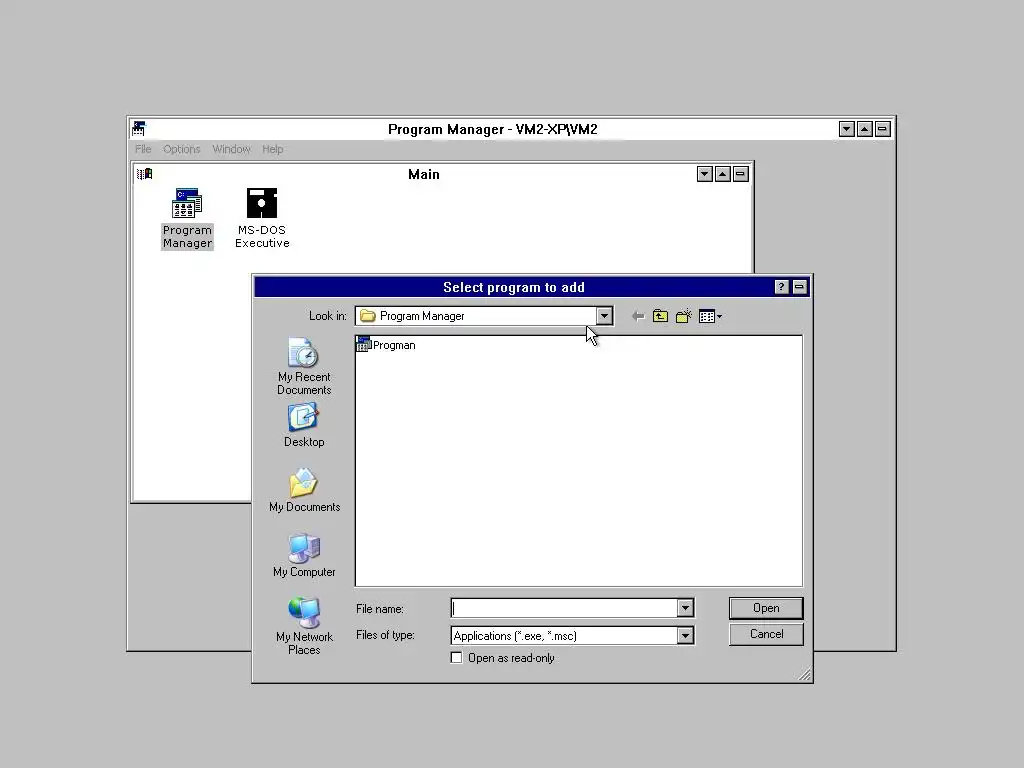Image resolution: width=1024 pixels, height=768 pixels.
Task: Go to Desktop in the places bar
Action: pos(304,425)
